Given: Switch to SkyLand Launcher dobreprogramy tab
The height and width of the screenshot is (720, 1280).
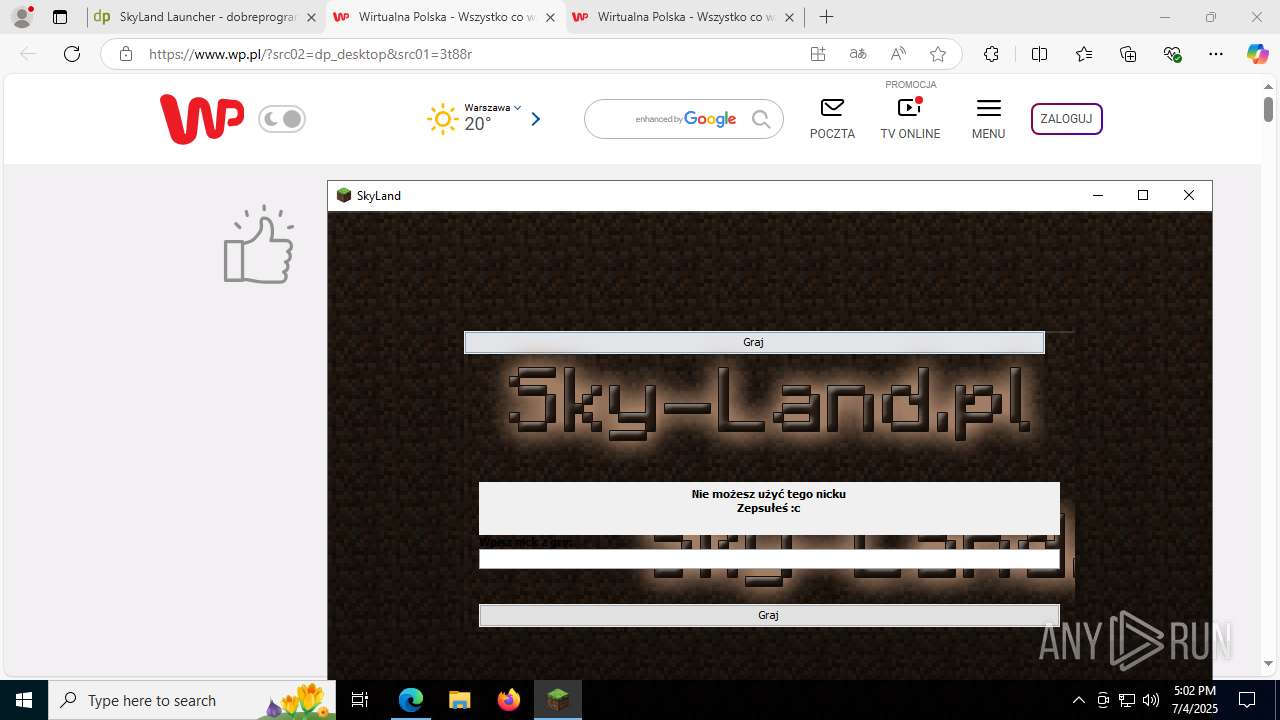Looking at the screenshot, I should 205,17.
